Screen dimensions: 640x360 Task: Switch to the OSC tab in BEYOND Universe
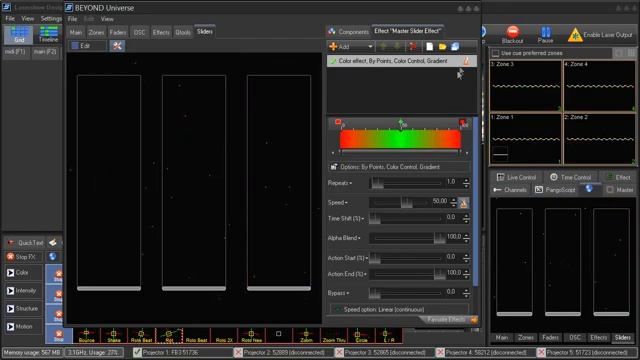coord(140,33)
